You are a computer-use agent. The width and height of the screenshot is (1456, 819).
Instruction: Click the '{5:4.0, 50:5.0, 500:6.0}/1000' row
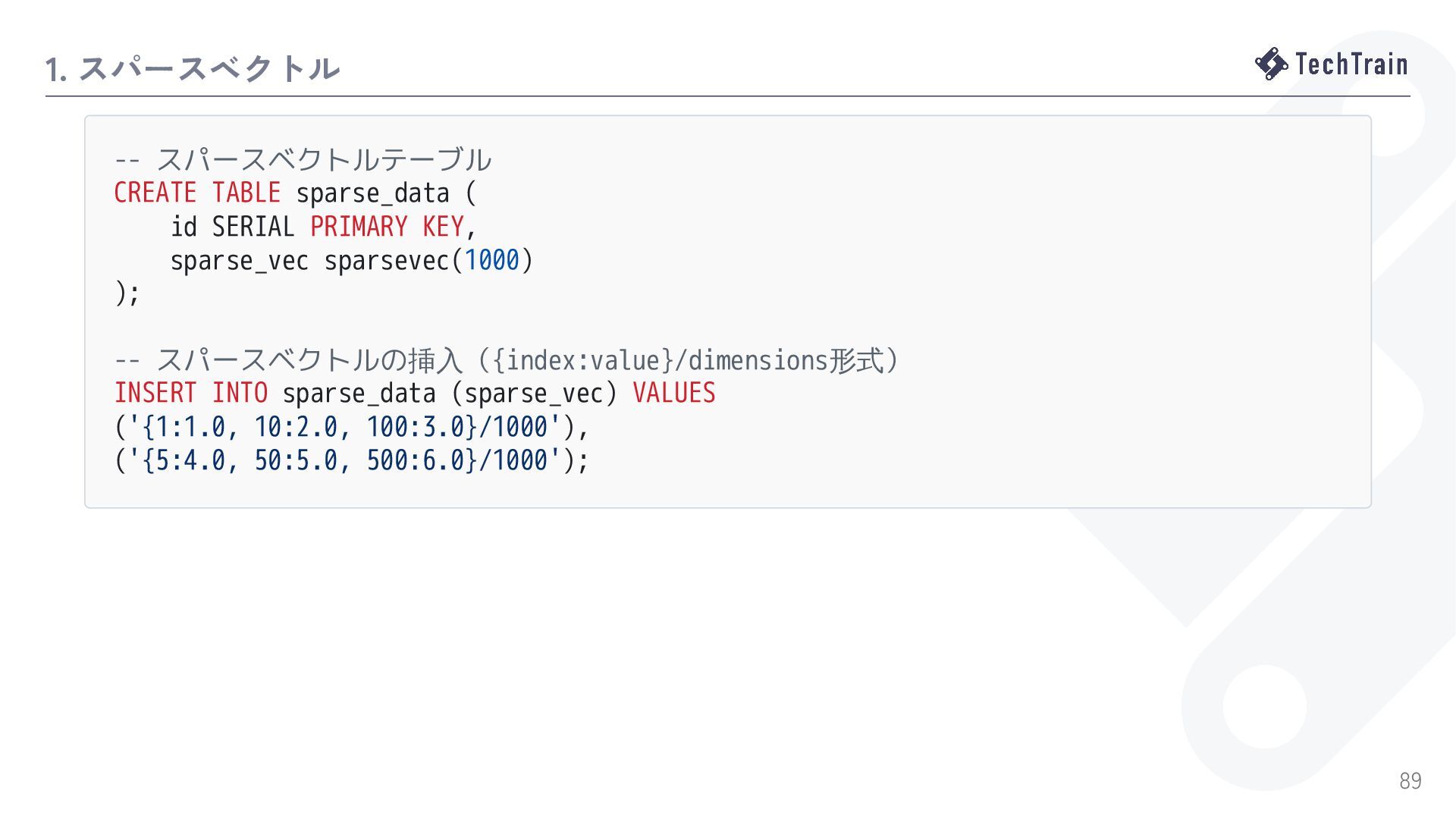(x=352, y=460)
